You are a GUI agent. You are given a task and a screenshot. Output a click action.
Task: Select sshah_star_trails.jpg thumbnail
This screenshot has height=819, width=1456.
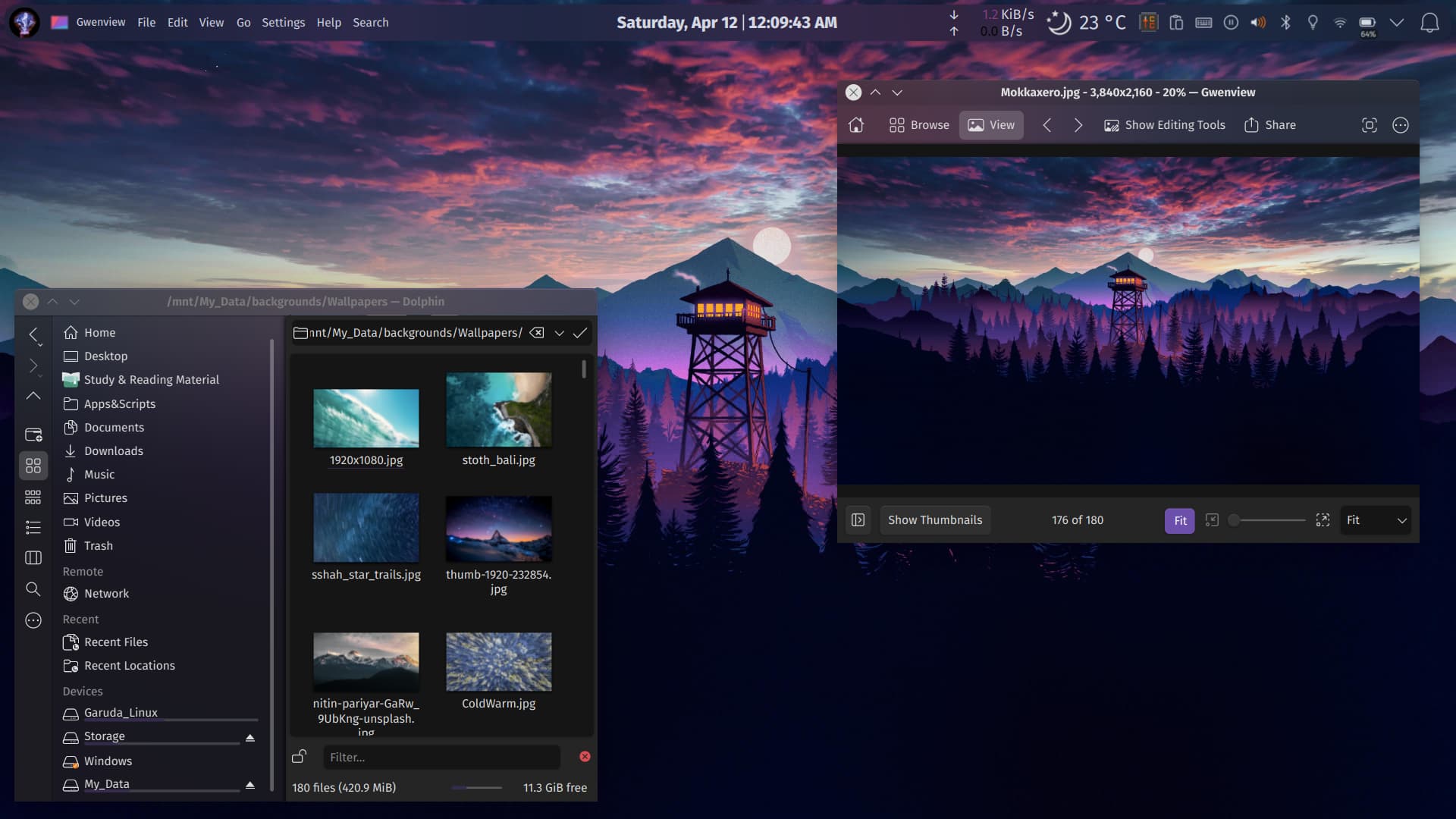coord(366,528)
